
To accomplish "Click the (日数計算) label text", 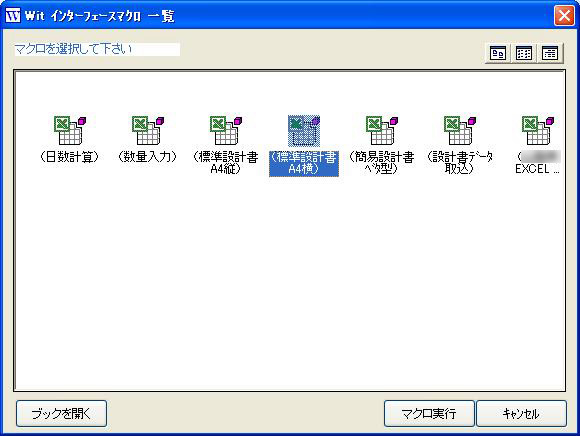I will [x=70, y=157].
